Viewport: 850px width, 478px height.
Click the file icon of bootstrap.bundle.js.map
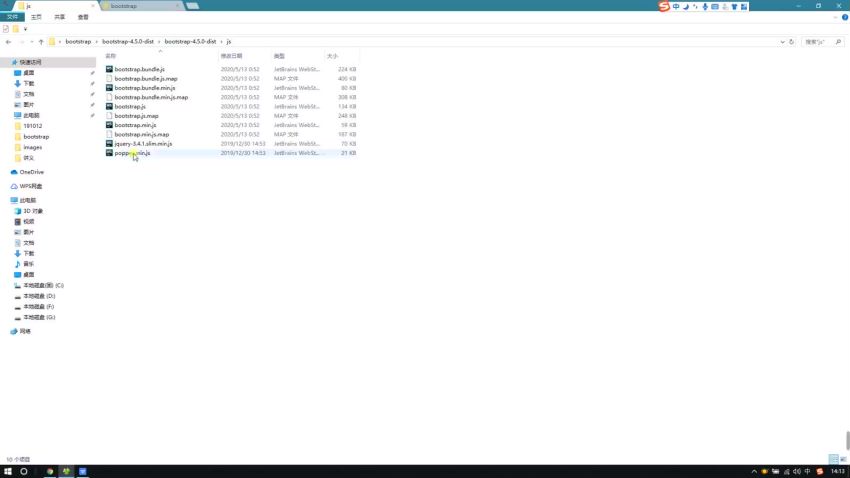pyautogui.click(x=109, y=79)
